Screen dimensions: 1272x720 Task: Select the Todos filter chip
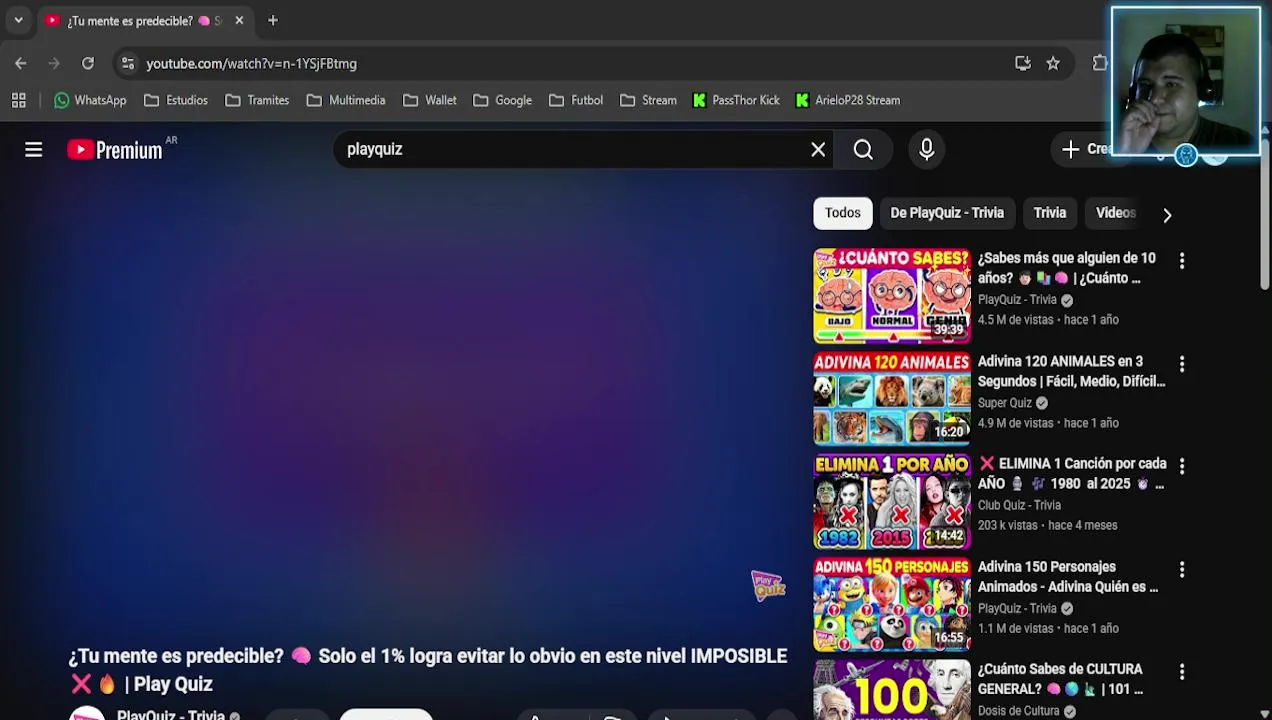[x=843, y=213]
